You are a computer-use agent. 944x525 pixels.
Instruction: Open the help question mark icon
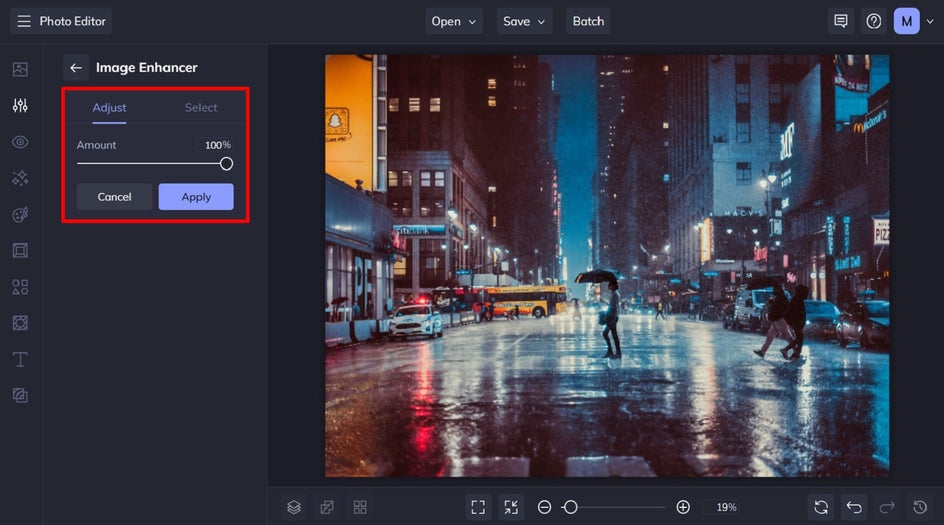[874, 21]
